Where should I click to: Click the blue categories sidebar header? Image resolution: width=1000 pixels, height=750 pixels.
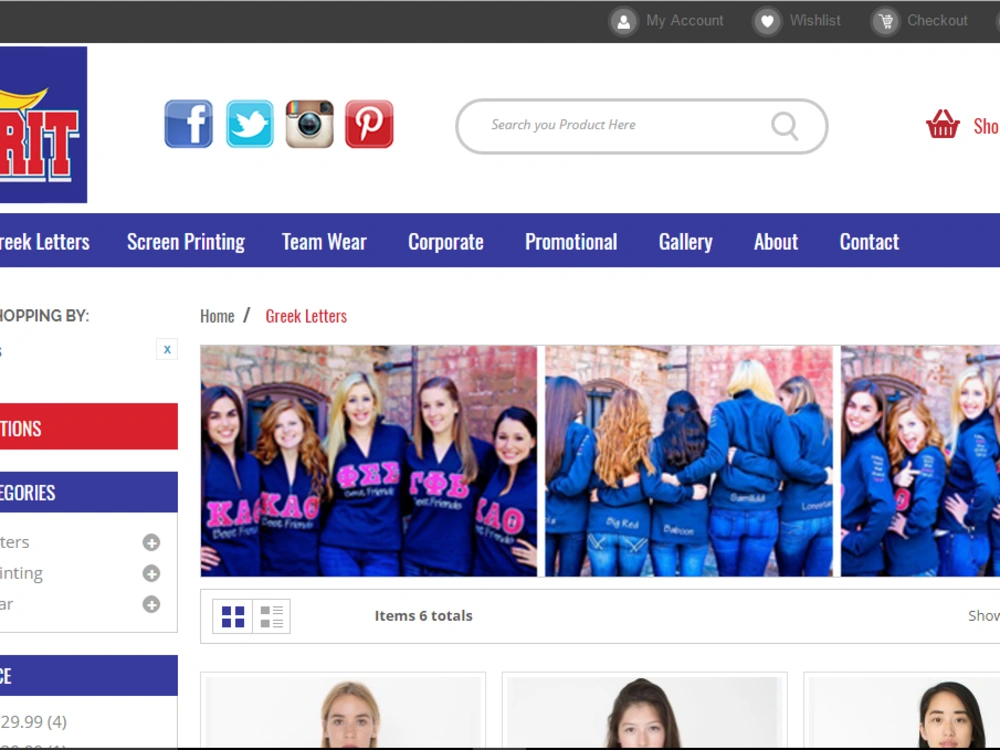pos(89,492)
